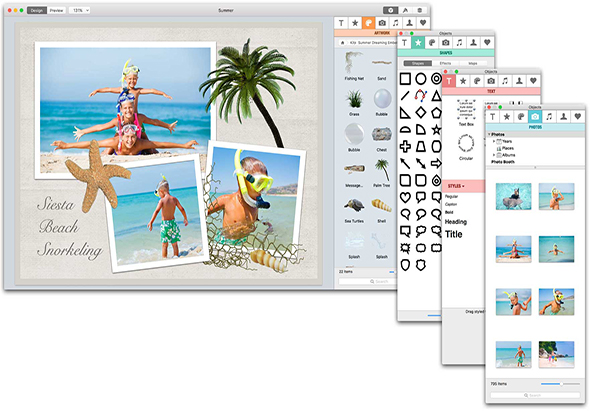Switch to Effects segment in Shapes window

[445, 63]
